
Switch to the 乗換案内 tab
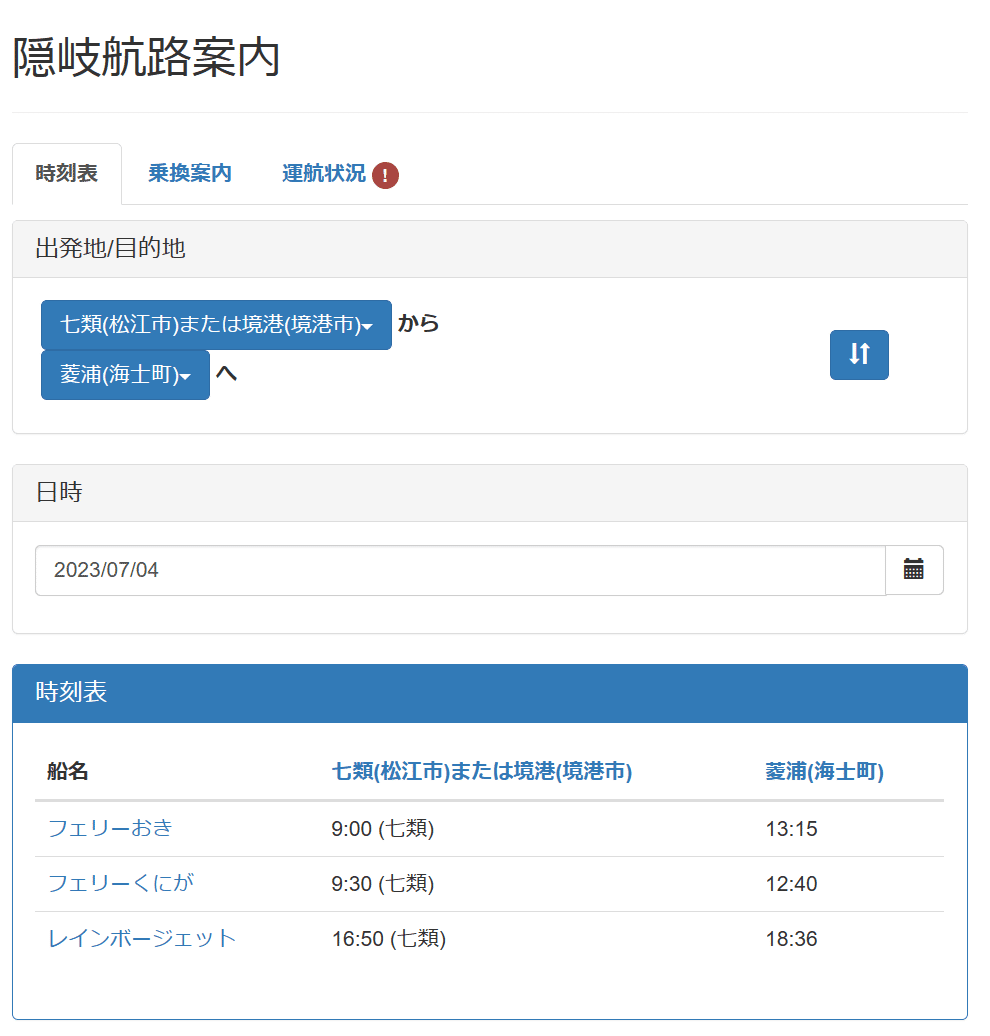coord(190,173)
